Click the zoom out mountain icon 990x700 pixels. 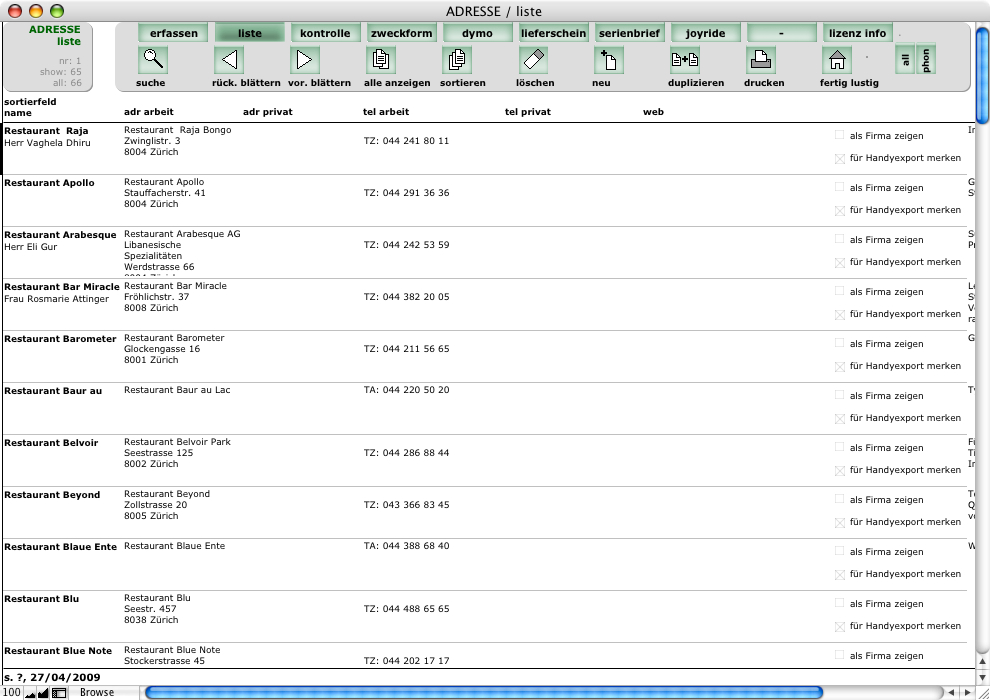tap(30, 692)
